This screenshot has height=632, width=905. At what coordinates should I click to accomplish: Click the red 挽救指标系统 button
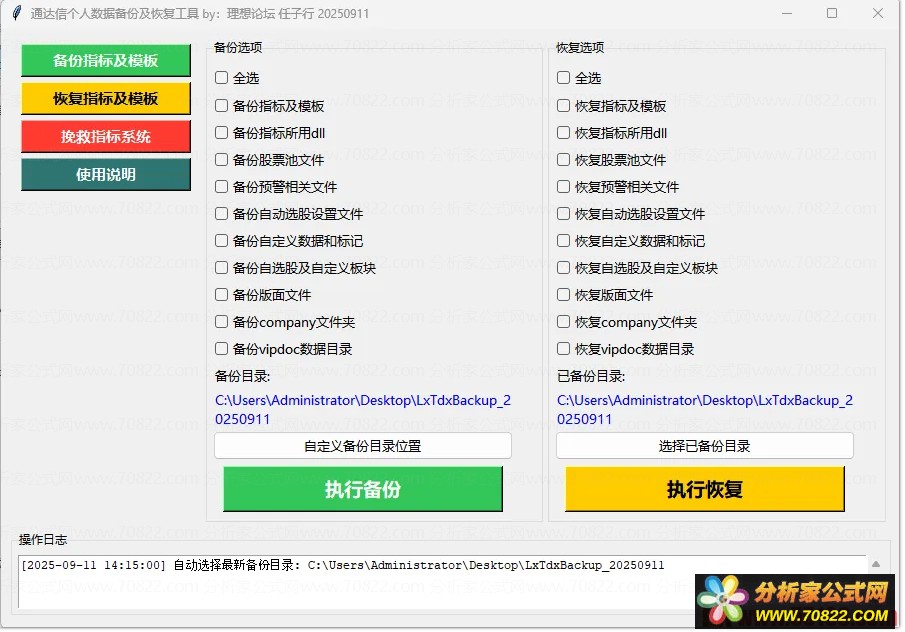106,137
